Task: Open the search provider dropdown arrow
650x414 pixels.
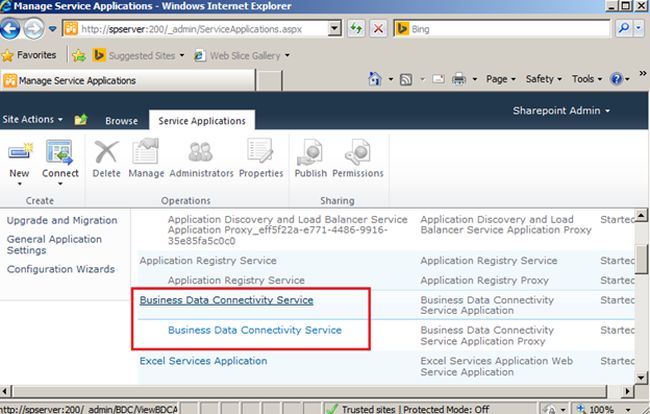Action: (638, 29)
